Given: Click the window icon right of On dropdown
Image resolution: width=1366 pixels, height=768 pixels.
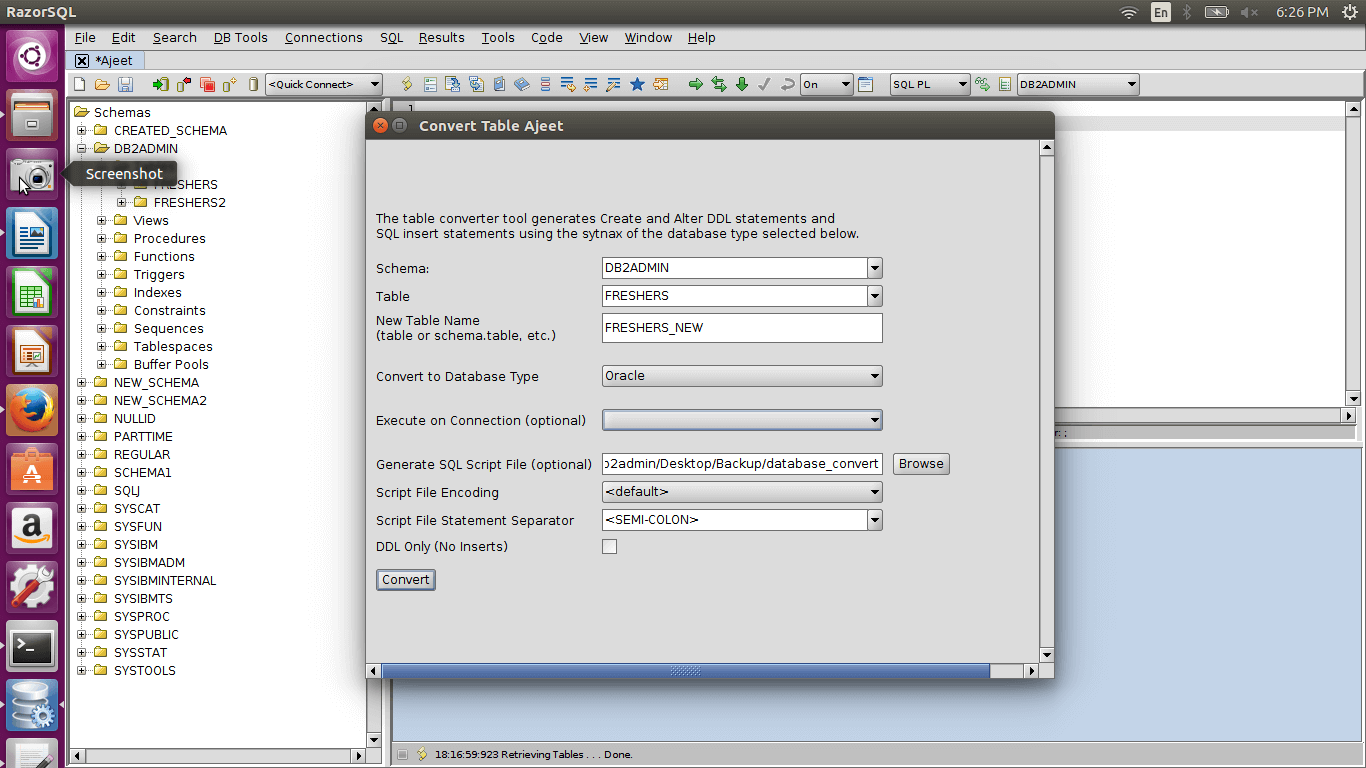Looking at the screenshot, I should [x=866, y=85].
